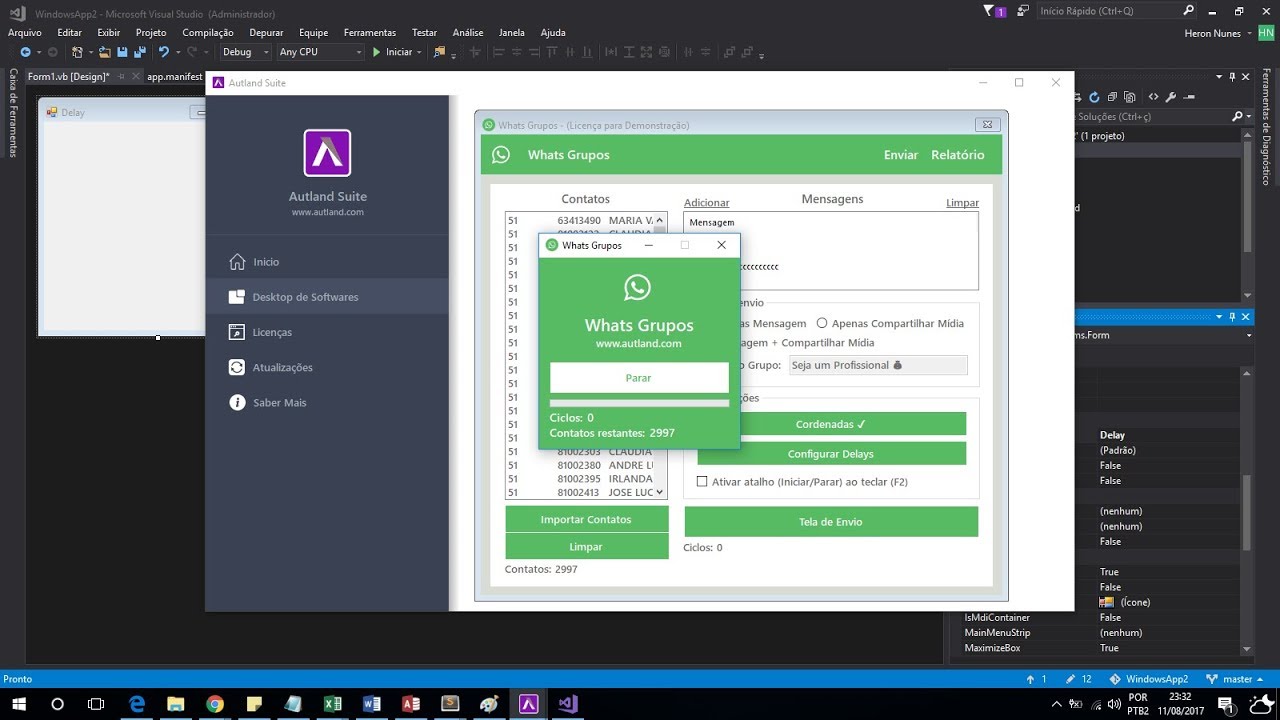Open Solution Explorer window position dropdown
The image size is (1280, 720).
tap(1219, 76)
